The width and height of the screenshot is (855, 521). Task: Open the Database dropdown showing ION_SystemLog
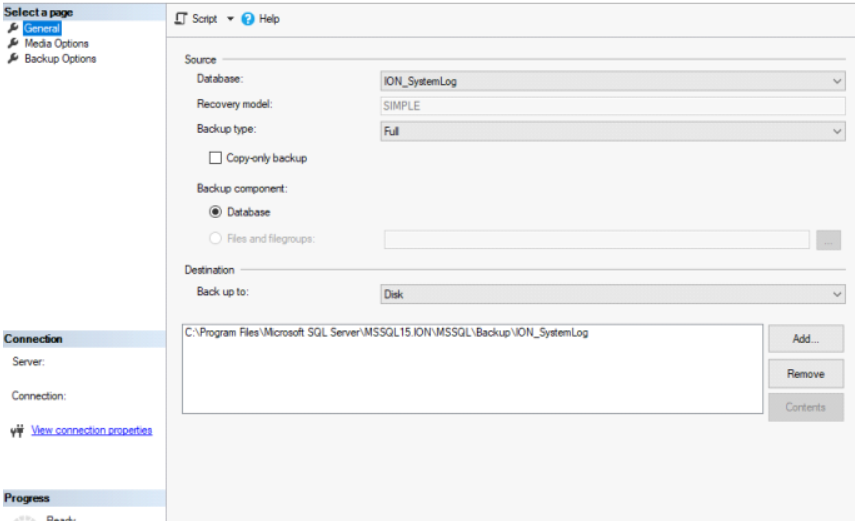pyautogui.click(x=613, y=81)
